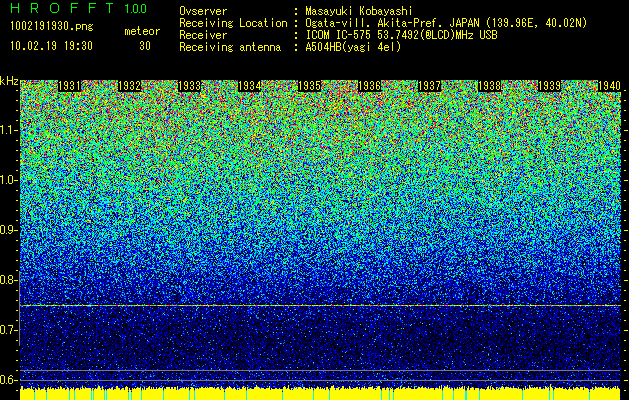
Task: Click the Receiving Location label
Action: pyautogui.click(x=233, y=24)
